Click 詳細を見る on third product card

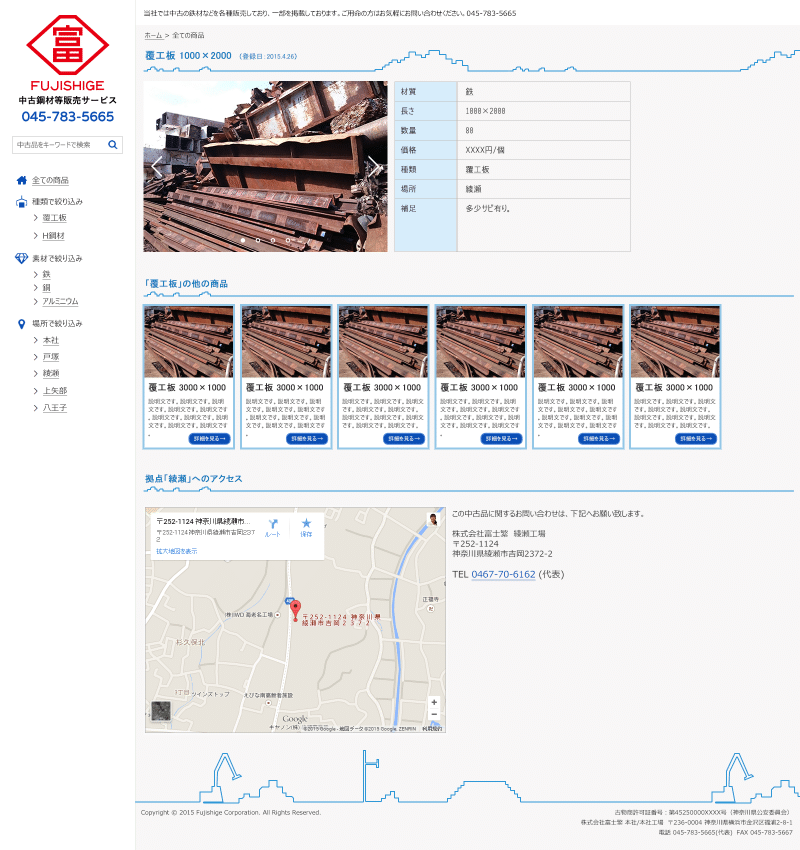pos(404,439)
